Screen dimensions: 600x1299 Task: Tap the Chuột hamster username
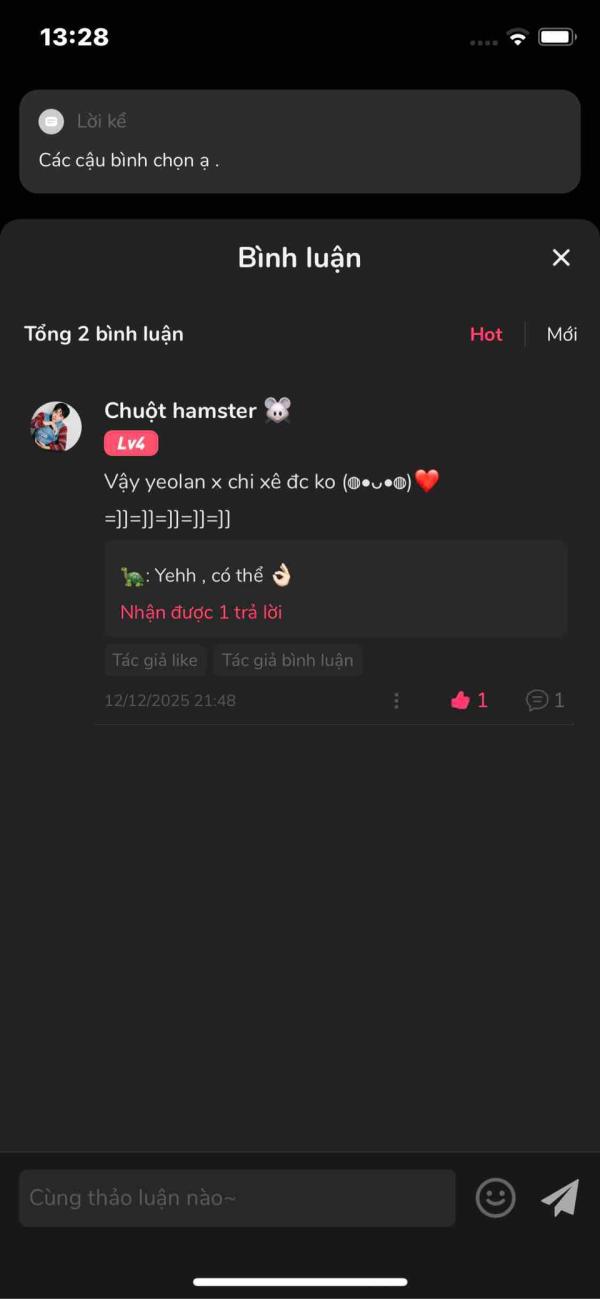pos(180,410)
